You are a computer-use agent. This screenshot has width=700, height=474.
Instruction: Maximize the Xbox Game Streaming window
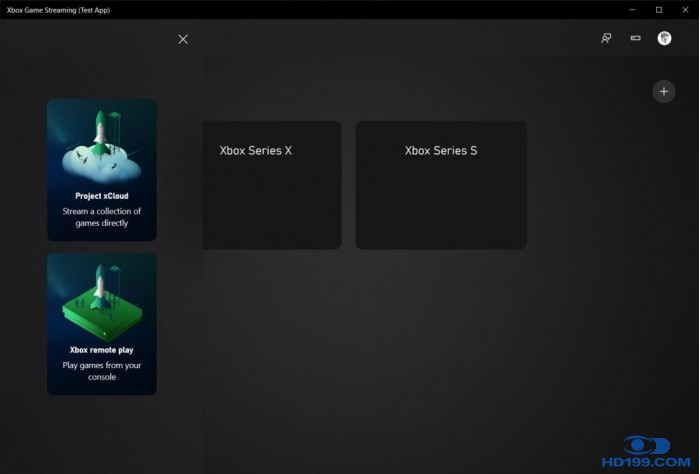coord(659,10)
